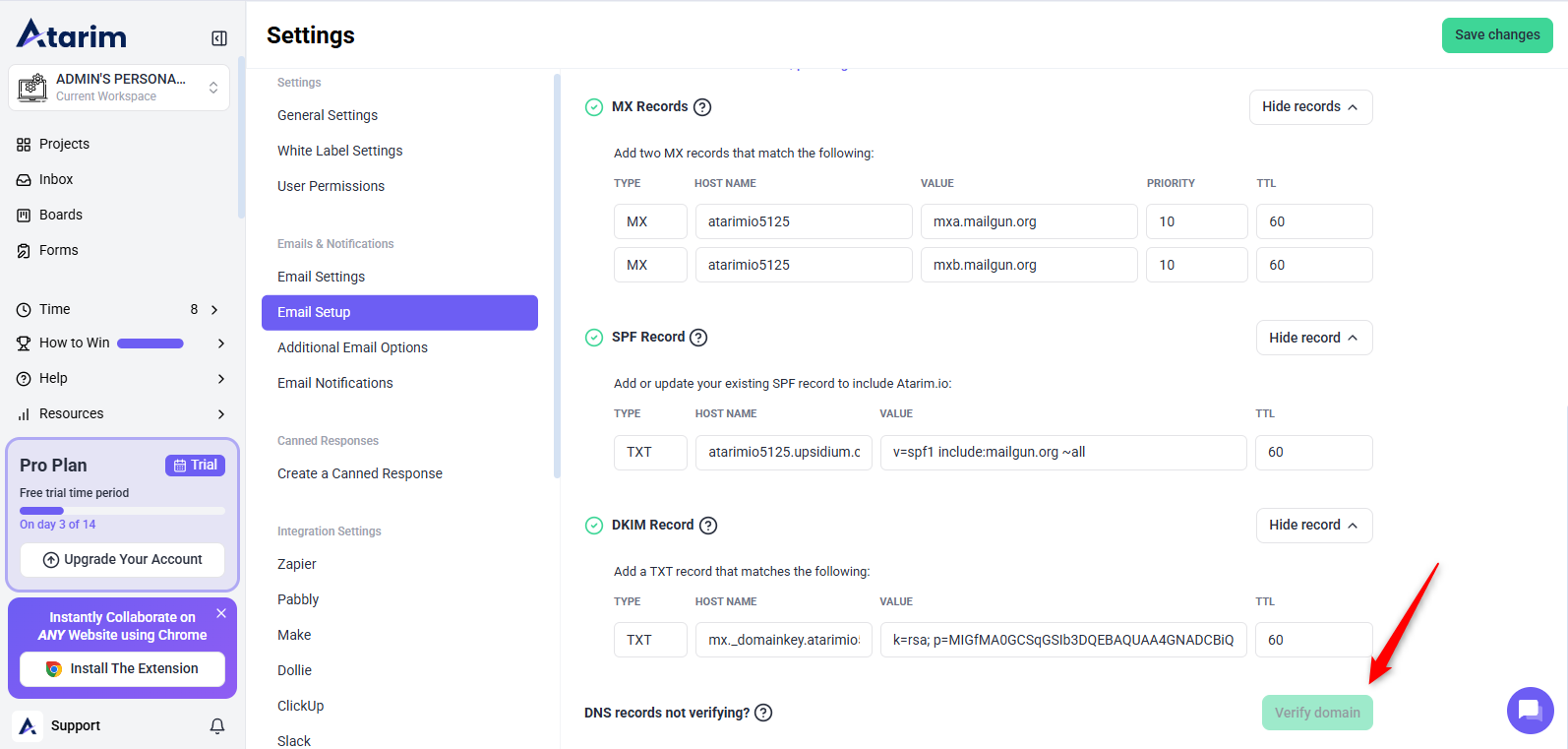
Task: Go to White Label Settings
Action: [340, 151]
